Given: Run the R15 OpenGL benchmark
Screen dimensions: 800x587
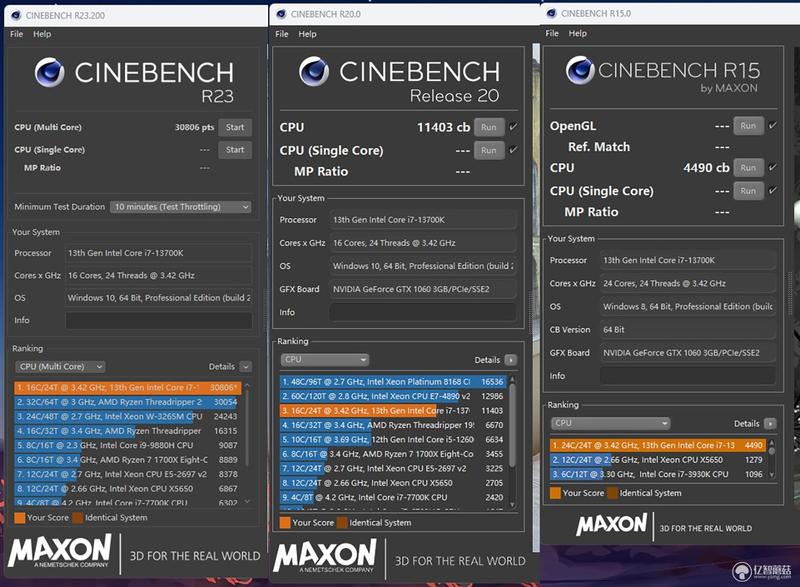Looking at the screenshot, I should (748, 126).
